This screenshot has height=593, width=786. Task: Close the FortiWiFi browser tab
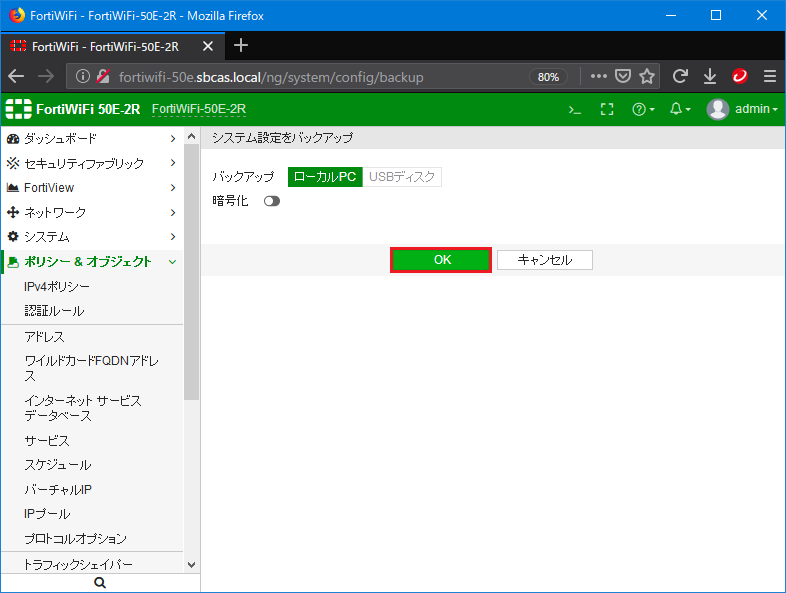(208, 47)
